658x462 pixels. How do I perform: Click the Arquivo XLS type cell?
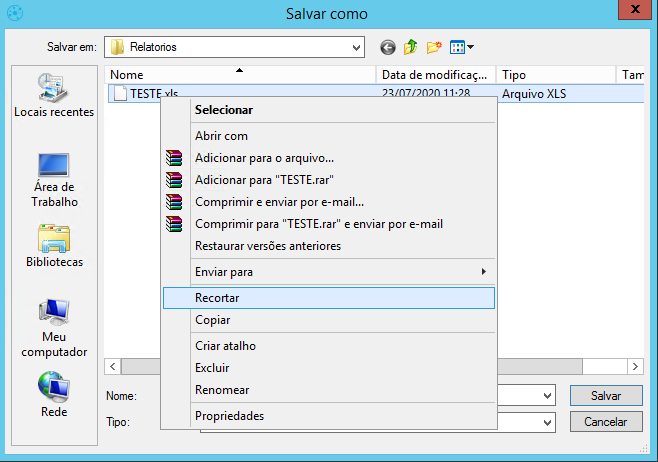pyautogui.click(x=534, y=94)
